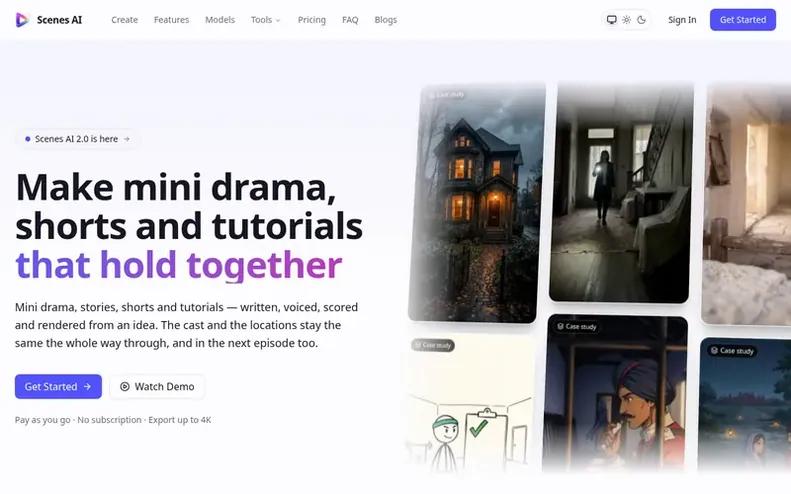This screenshot has width=791, height=494.
Task: Click the arrow icon in Scenes AI 2.0 badge
Action: (x=127, y=139)
